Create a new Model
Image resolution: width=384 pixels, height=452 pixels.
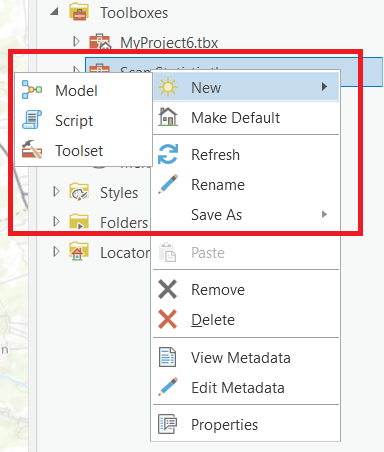[x=83, y=91]
